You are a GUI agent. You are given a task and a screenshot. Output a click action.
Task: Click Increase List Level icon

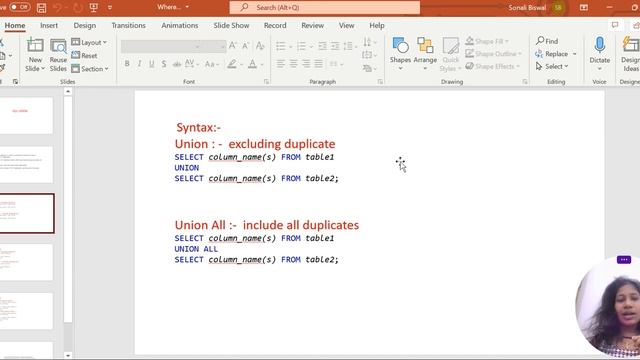[x=335, y=46]
